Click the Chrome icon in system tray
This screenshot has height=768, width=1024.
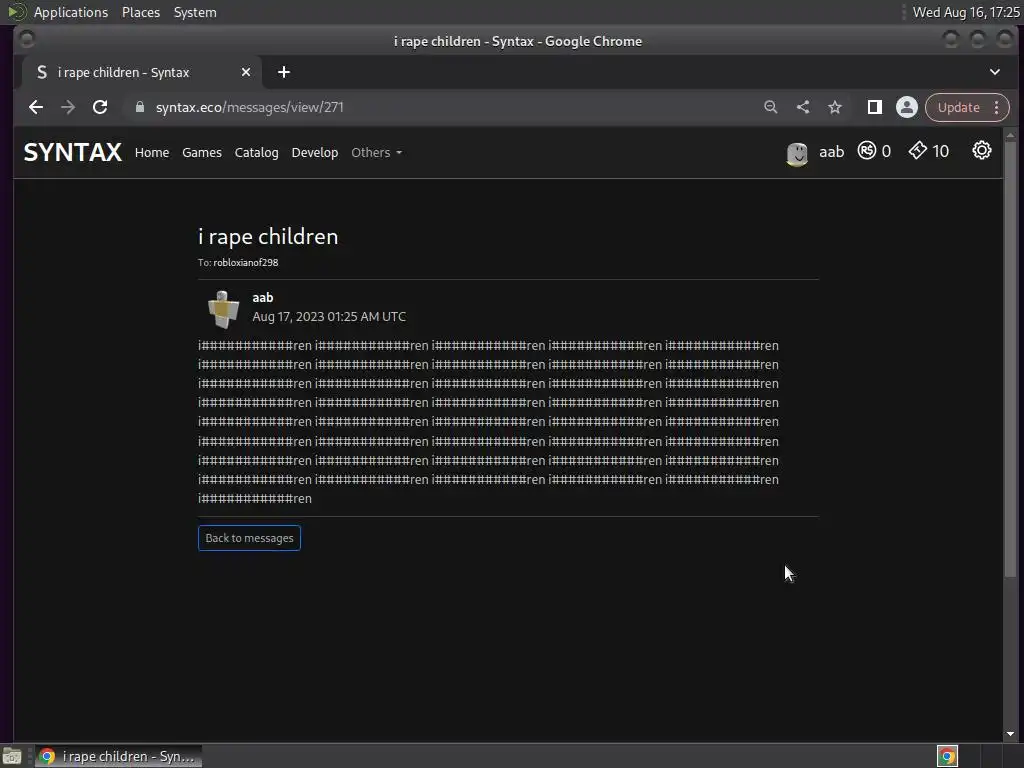point(947,756)
